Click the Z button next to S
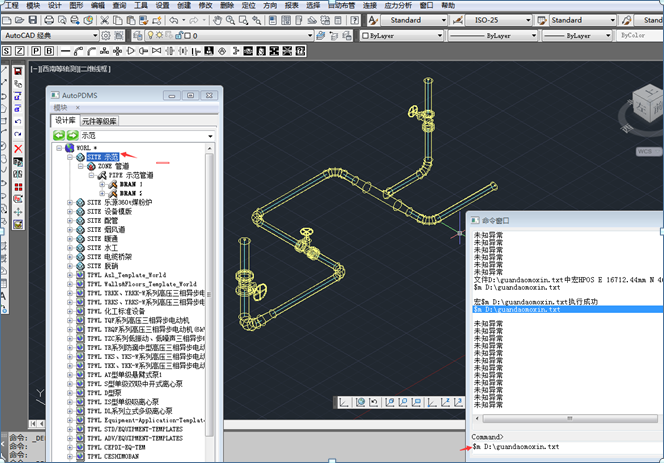Viewport: 664px width, 463px height. (19, 50)
